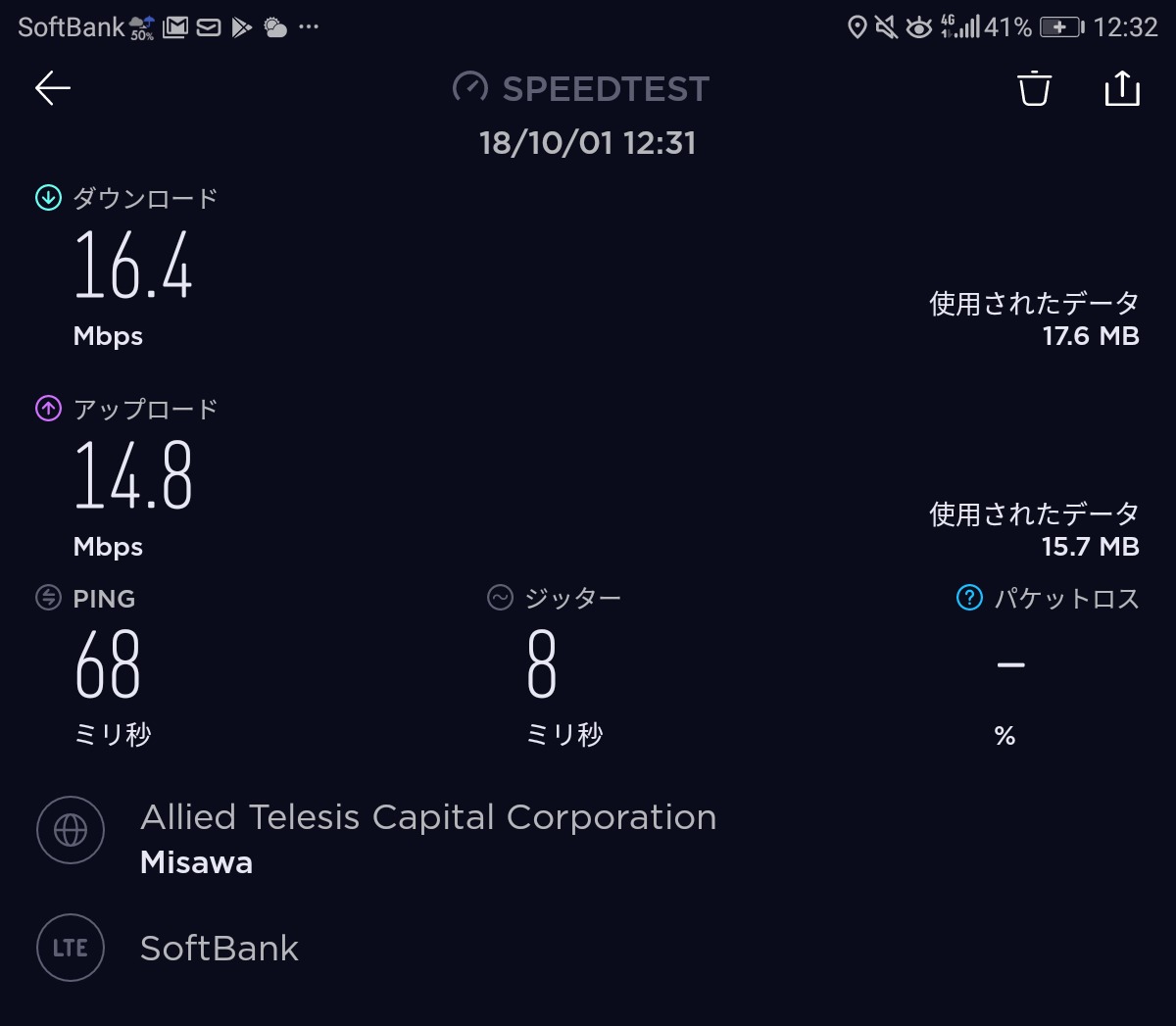The height and width of the screenshot is (1026, 1176).
Task: Tap the globe server icon
Action: 71,830
